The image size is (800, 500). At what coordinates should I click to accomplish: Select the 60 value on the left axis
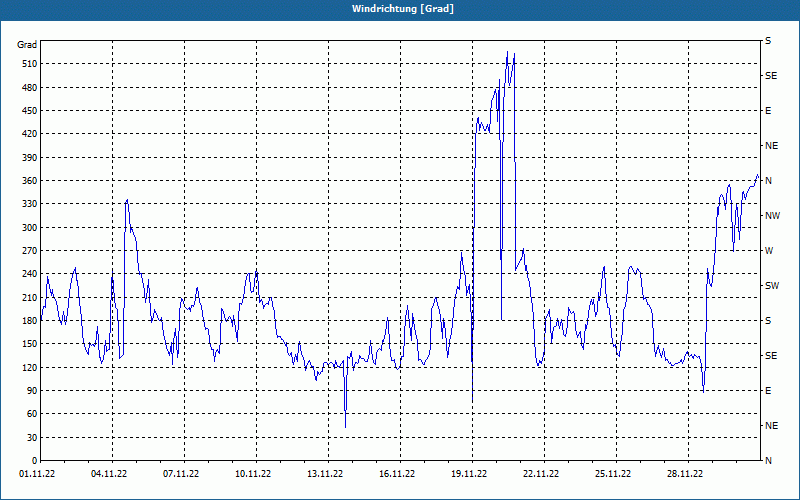pos(32,414)
